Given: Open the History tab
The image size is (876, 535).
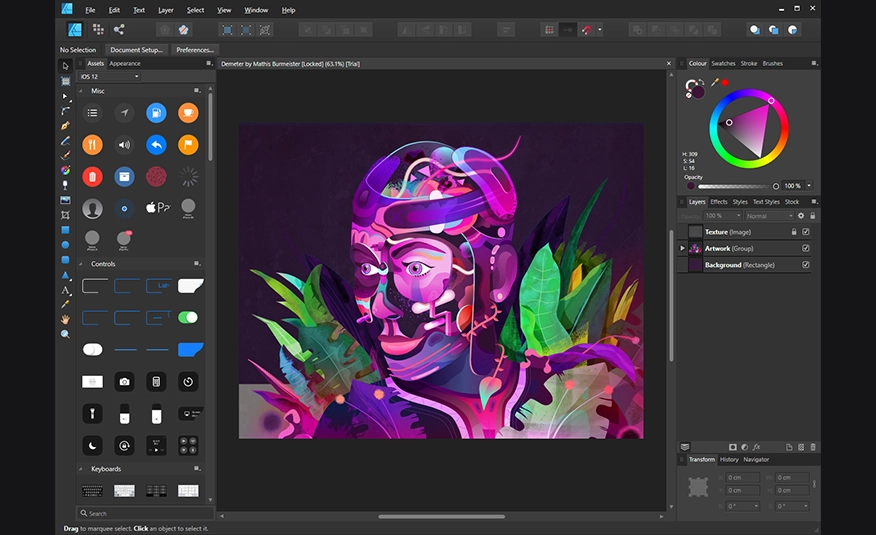Looking at the screenshot, I should [729, 459].
